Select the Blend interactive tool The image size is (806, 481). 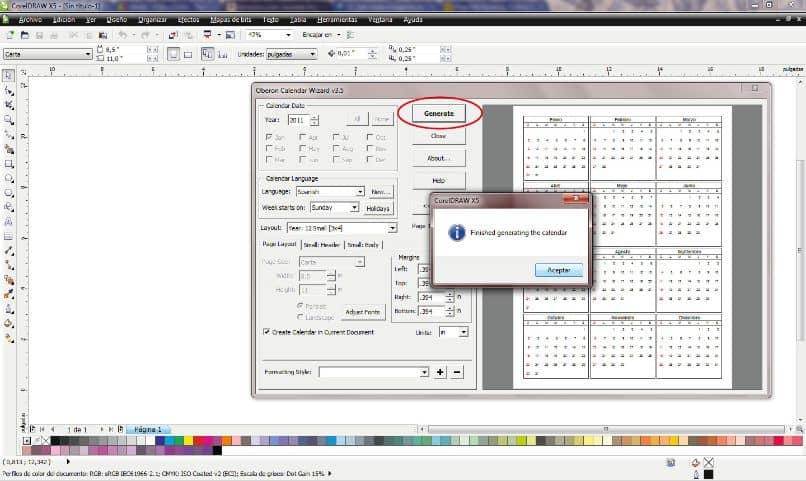click(x=9, y=280)
